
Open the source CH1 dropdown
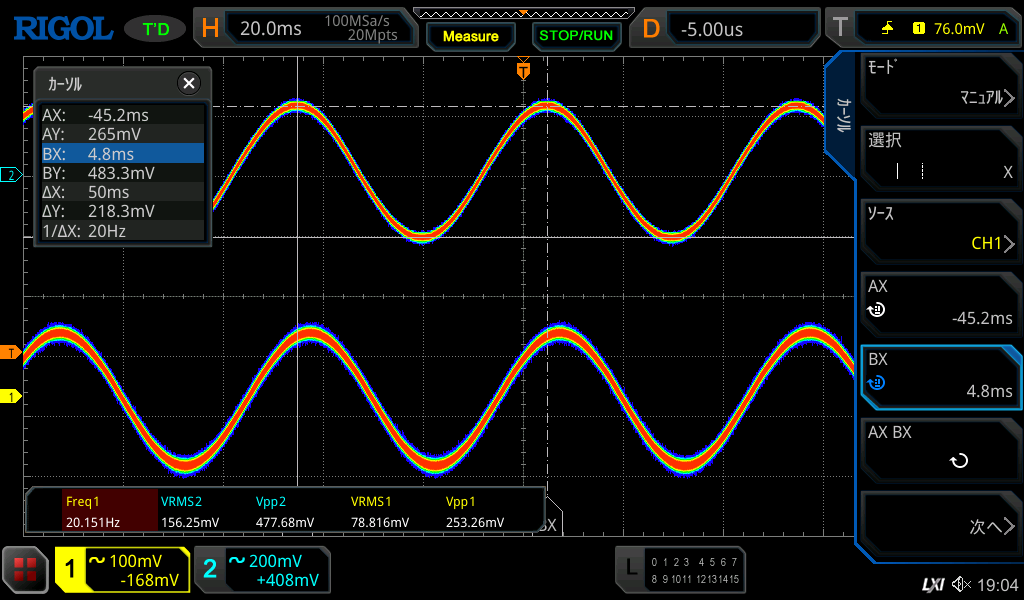[x=940, y=230]
